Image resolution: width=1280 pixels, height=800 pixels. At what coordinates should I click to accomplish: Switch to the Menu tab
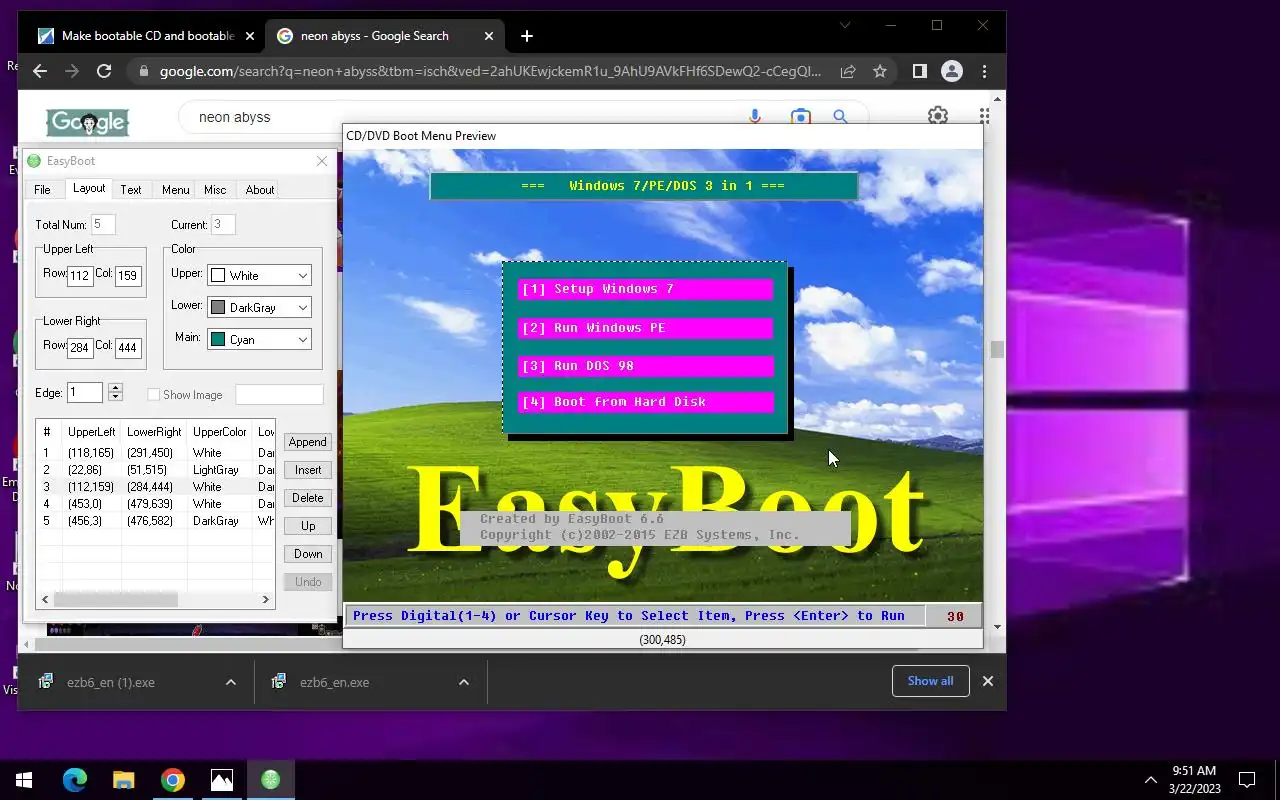[x=175, y=190]
